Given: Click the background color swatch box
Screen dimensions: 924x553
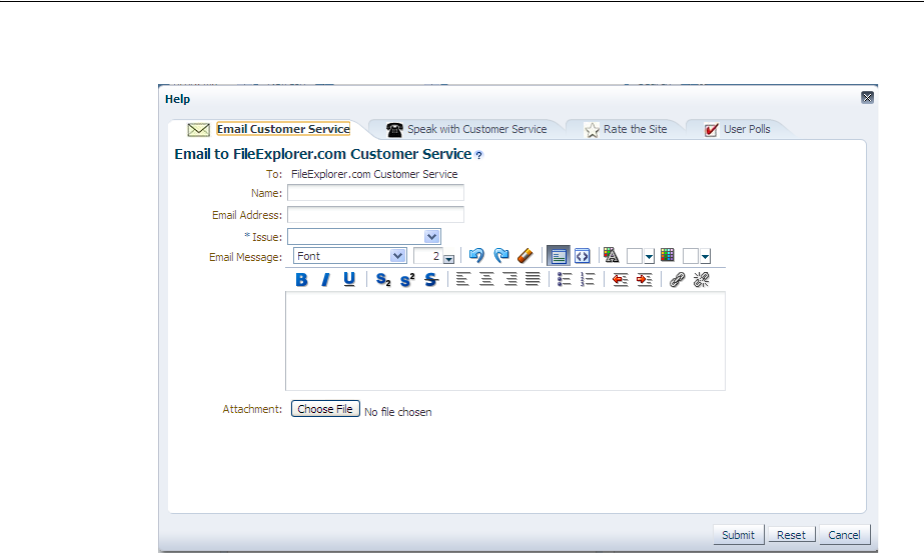Looking at the screenshot, I should [691, 256].
